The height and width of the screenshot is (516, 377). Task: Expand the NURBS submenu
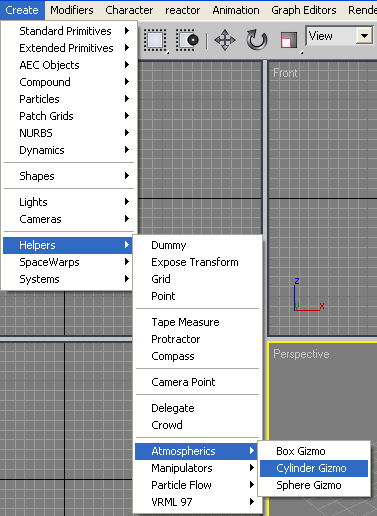68,133
